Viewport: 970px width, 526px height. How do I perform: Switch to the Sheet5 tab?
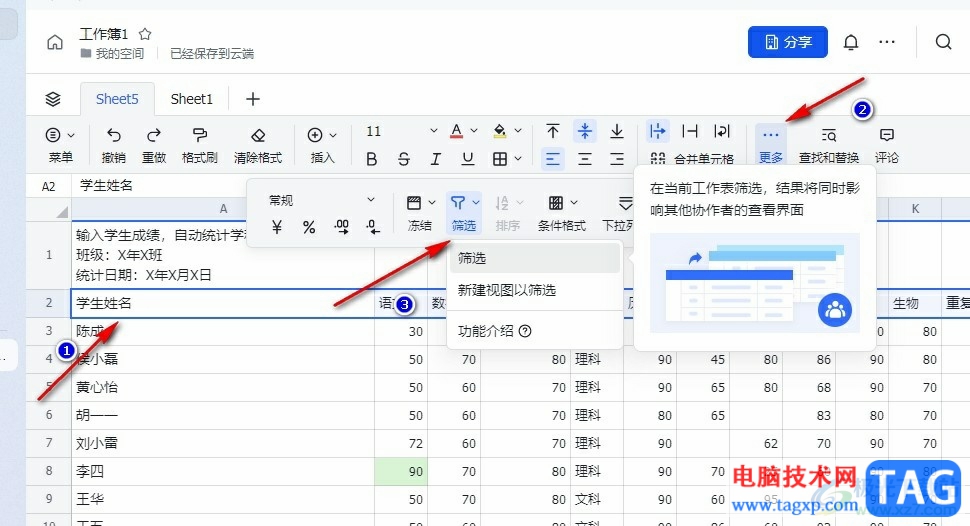point(117,99)
